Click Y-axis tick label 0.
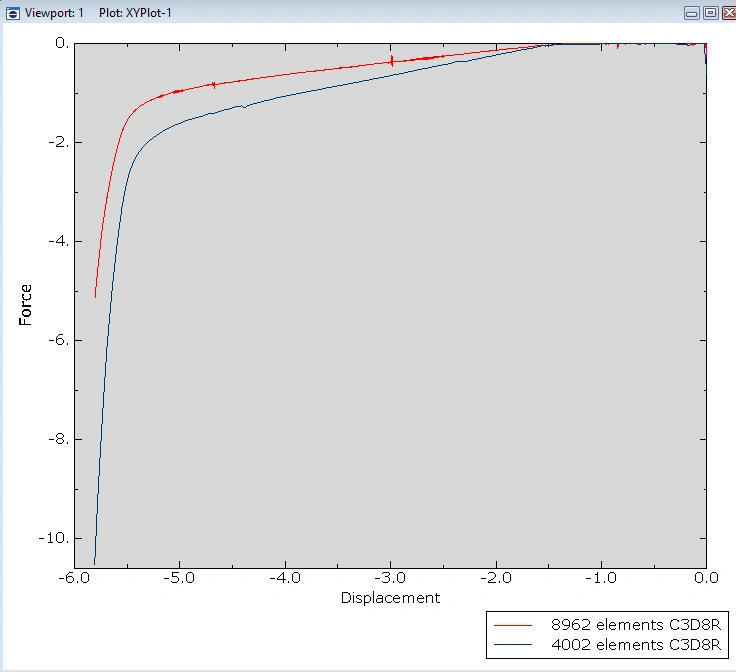The width and height of the screenshot is (736, 672). point(62,43)
